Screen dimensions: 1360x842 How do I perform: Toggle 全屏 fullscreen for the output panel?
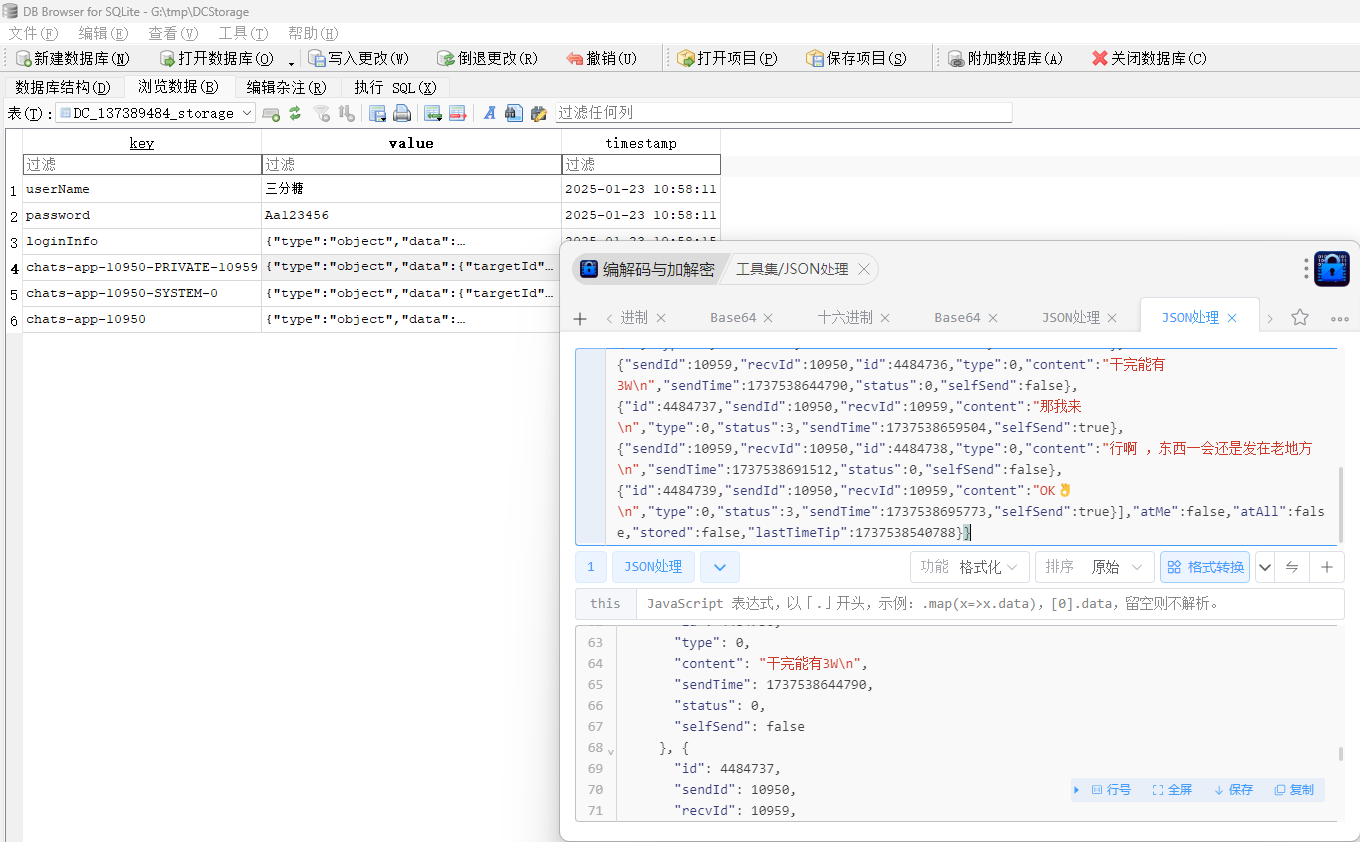pyautogui.click(x=1172, y=789)
